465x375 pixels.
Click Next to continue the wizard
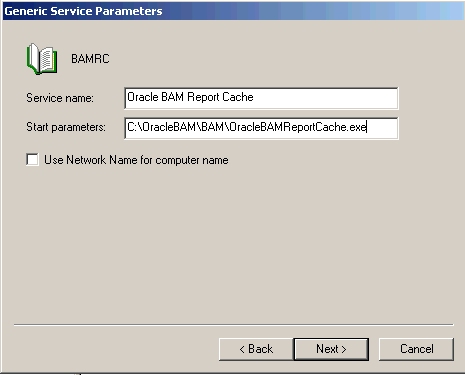coord(331,349)
